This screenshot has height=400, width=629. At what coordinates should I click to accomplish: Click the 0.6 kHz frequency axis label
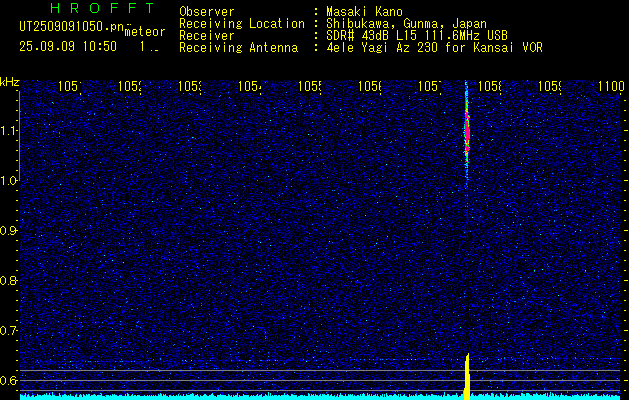coord(9,380)
